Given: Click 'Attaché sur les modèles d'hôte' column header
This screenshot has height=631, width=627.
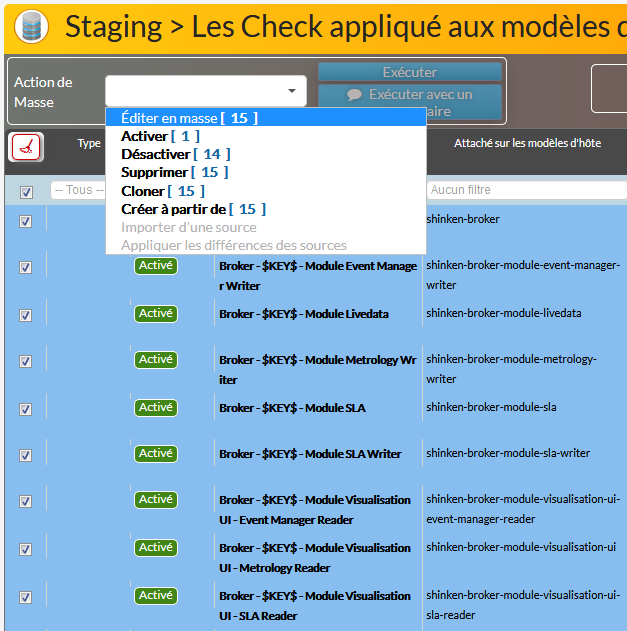Looking at the screenshot, I should tap(527, 143).
